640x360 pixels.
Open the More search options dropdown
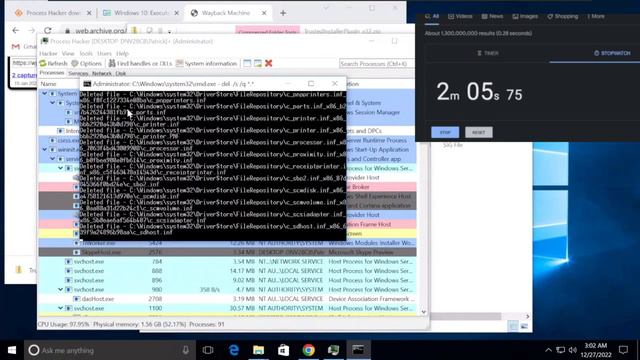(596, 16)
